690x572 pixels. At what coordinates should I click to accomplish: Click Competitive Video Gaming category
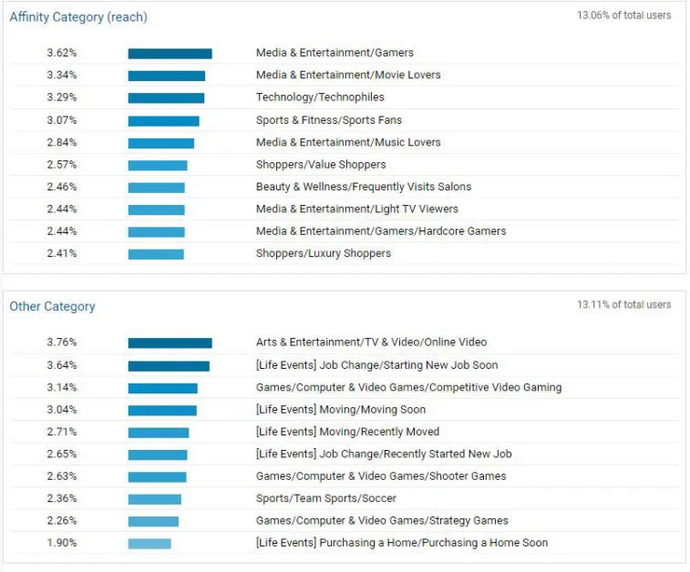(408, 387)
